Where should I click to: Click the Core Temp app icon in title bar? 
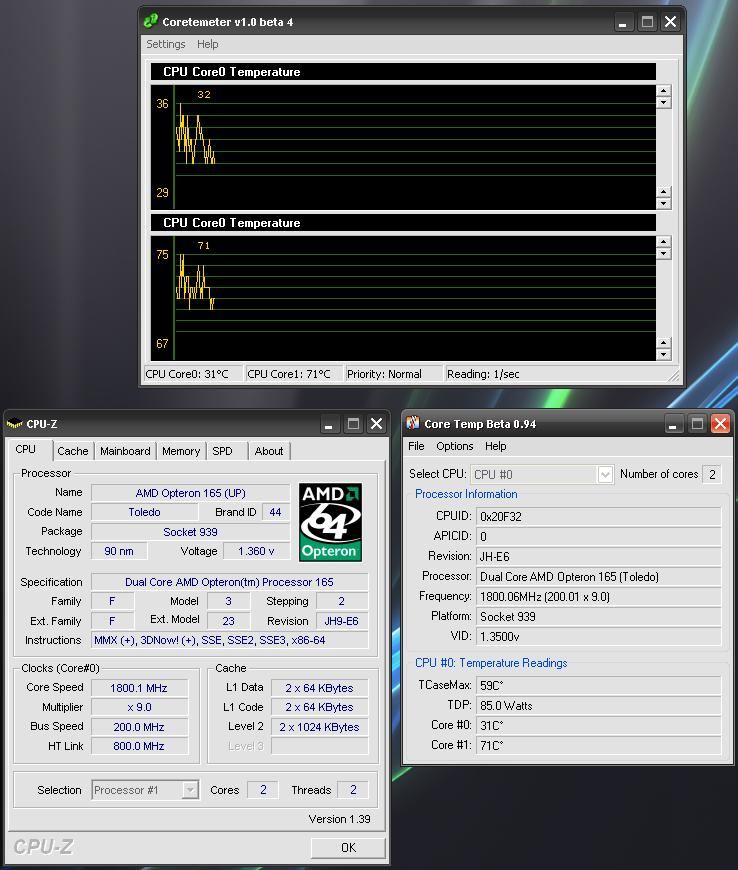pos(413,423)
